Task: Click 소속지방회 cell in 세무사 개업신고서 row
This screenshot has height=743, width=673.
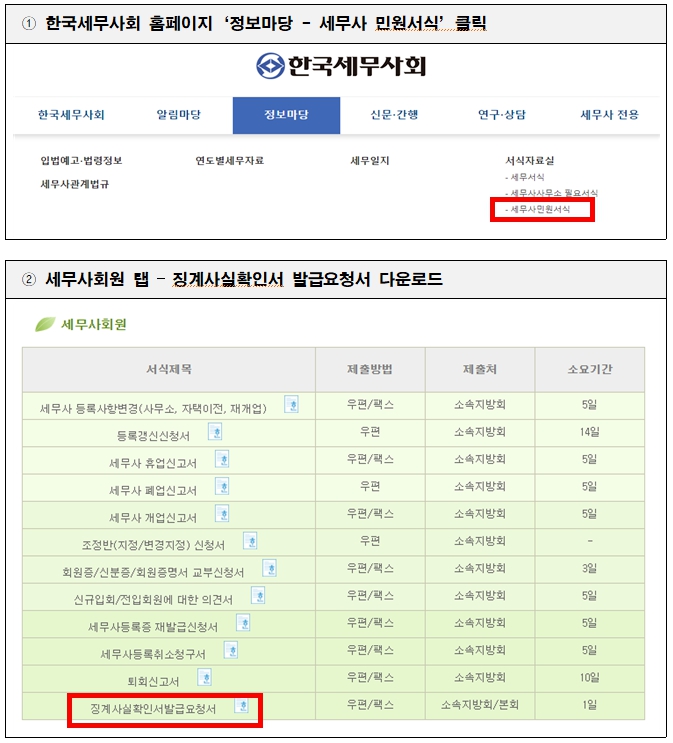Action: 480,513
